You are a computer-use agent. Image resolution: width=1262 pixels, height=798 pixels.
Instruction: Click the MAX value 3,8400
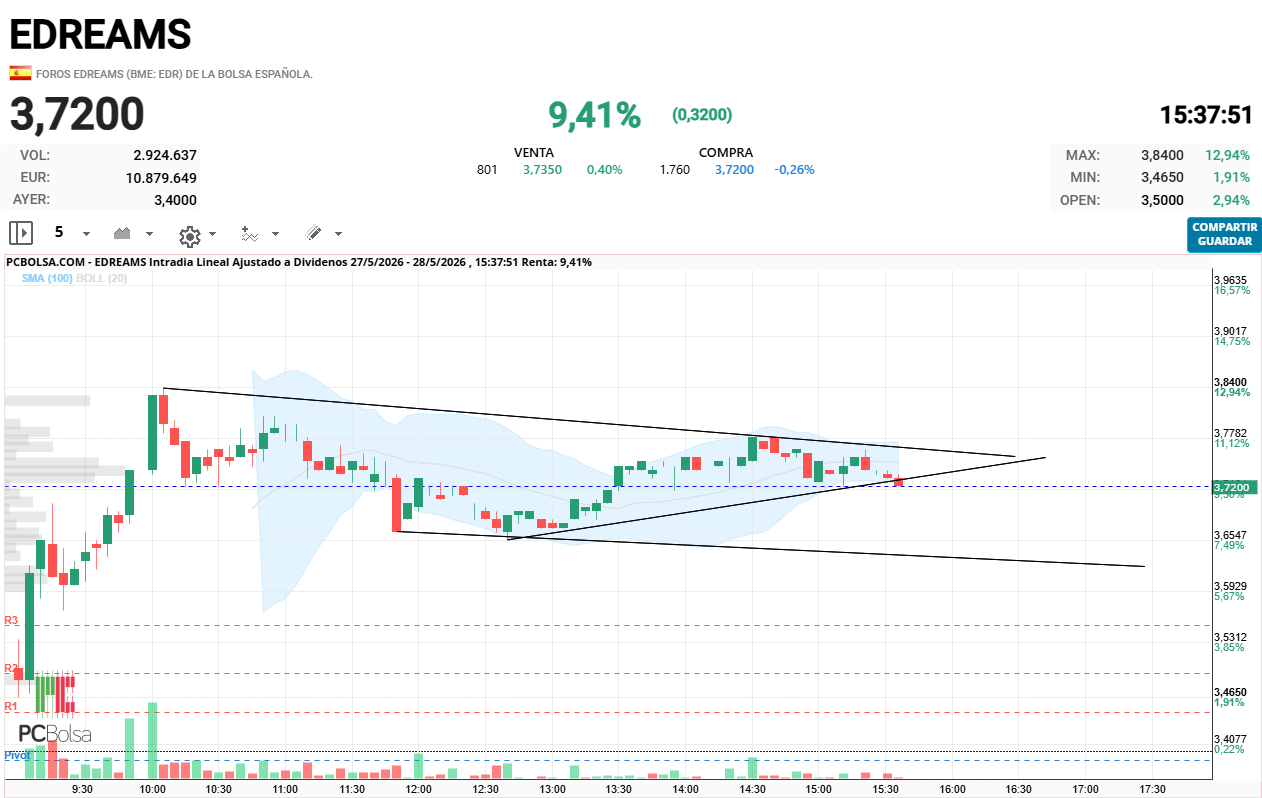coord(1162,155)
